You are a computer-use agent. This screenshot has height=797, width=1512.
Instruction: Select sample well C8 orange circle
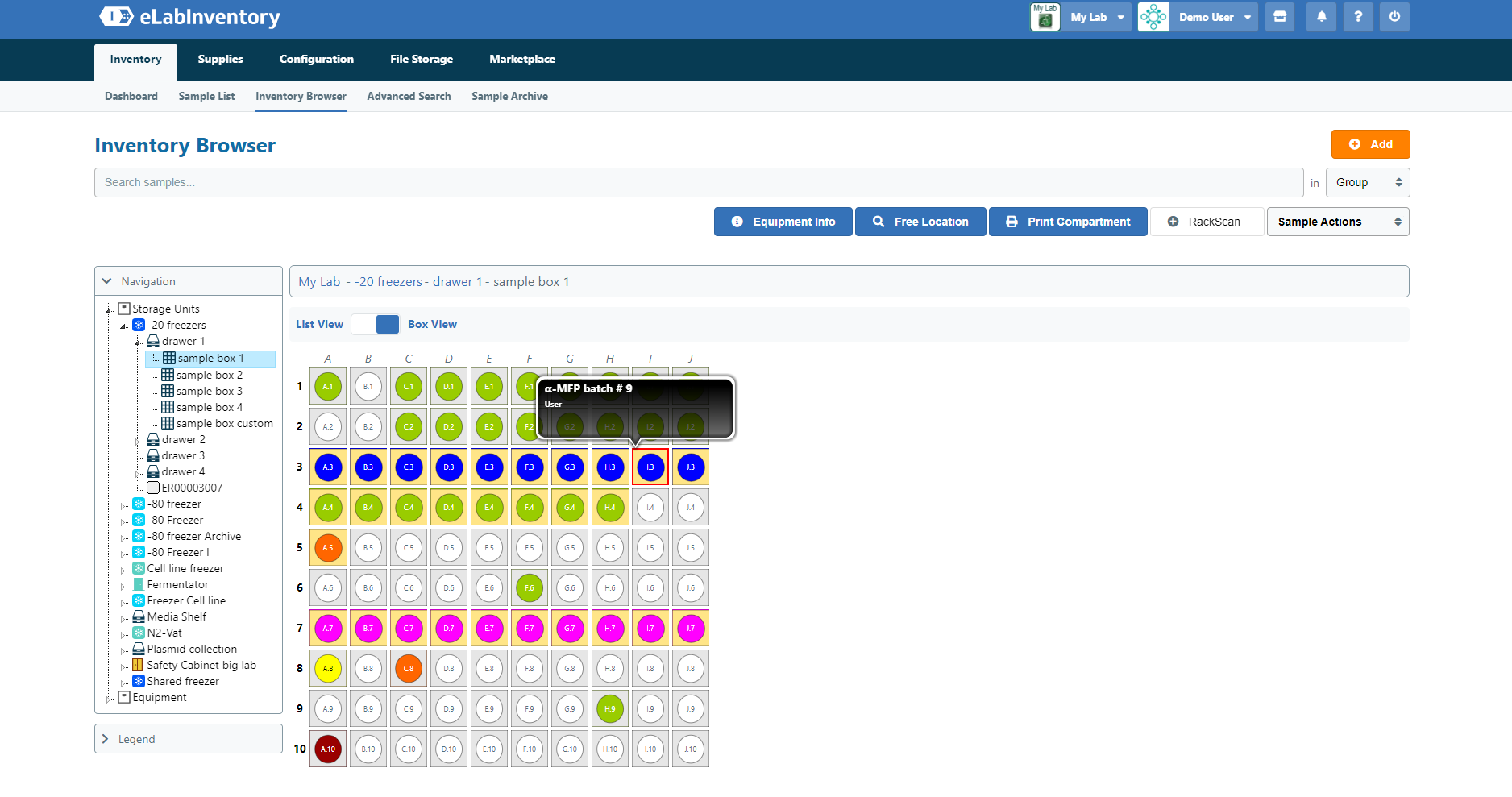pyautogui.click(x=409, y=669)
